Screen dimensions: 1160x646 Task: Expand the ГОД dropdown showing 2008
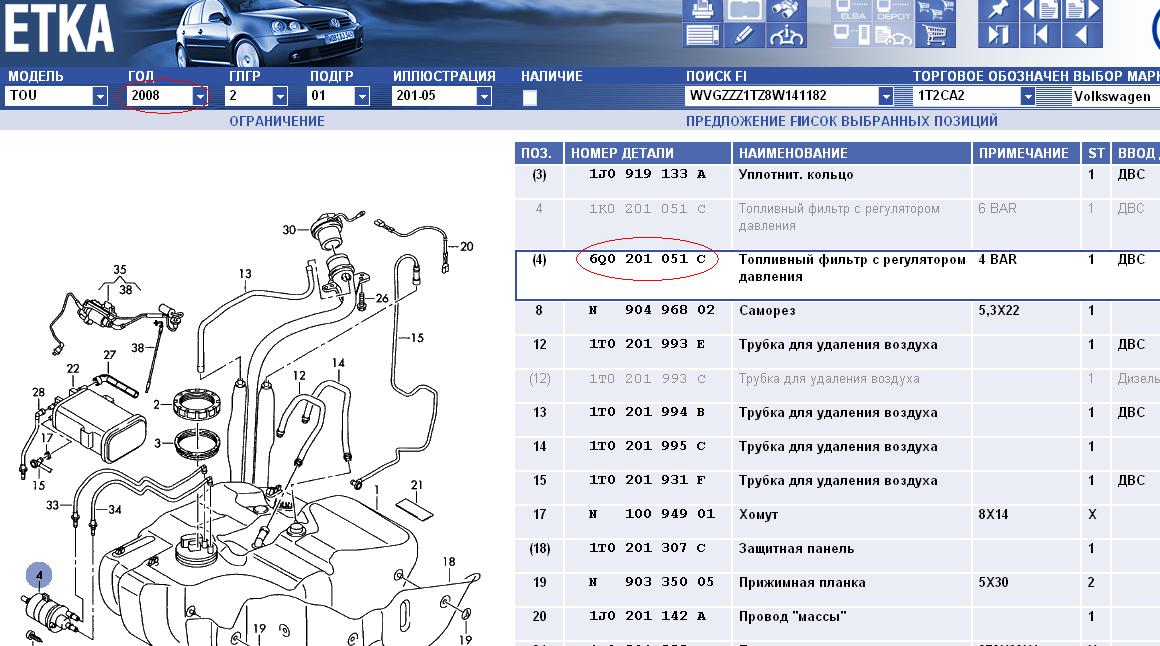(x=200, y=96)
